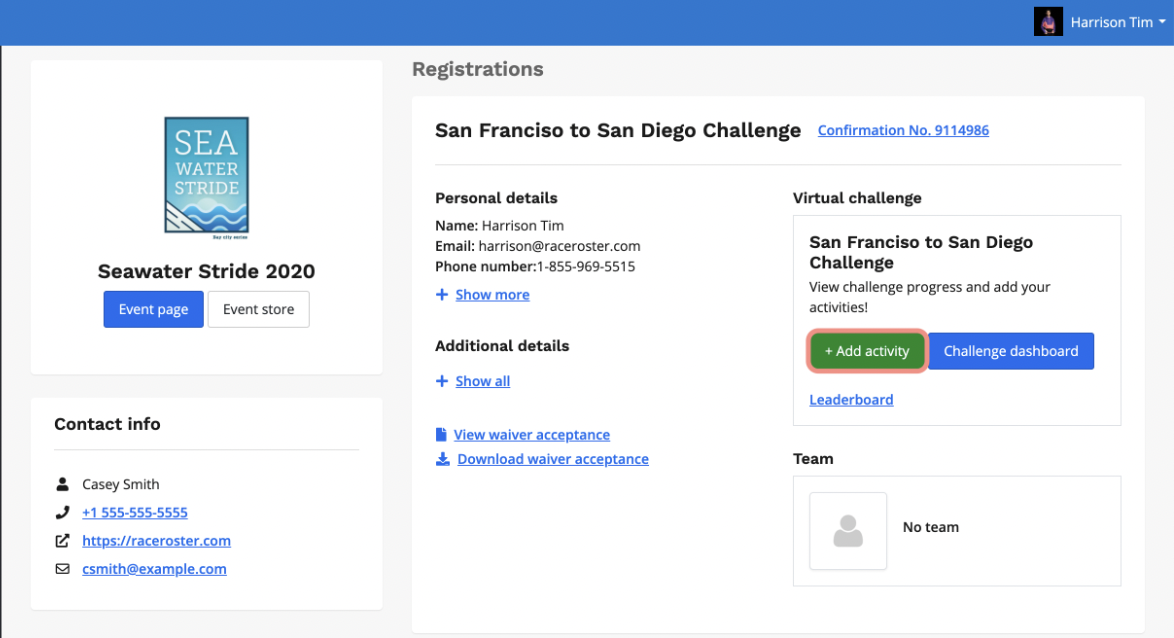View the Leaderboard link
Screen dimensions: 1174x638
click(851, 400)
